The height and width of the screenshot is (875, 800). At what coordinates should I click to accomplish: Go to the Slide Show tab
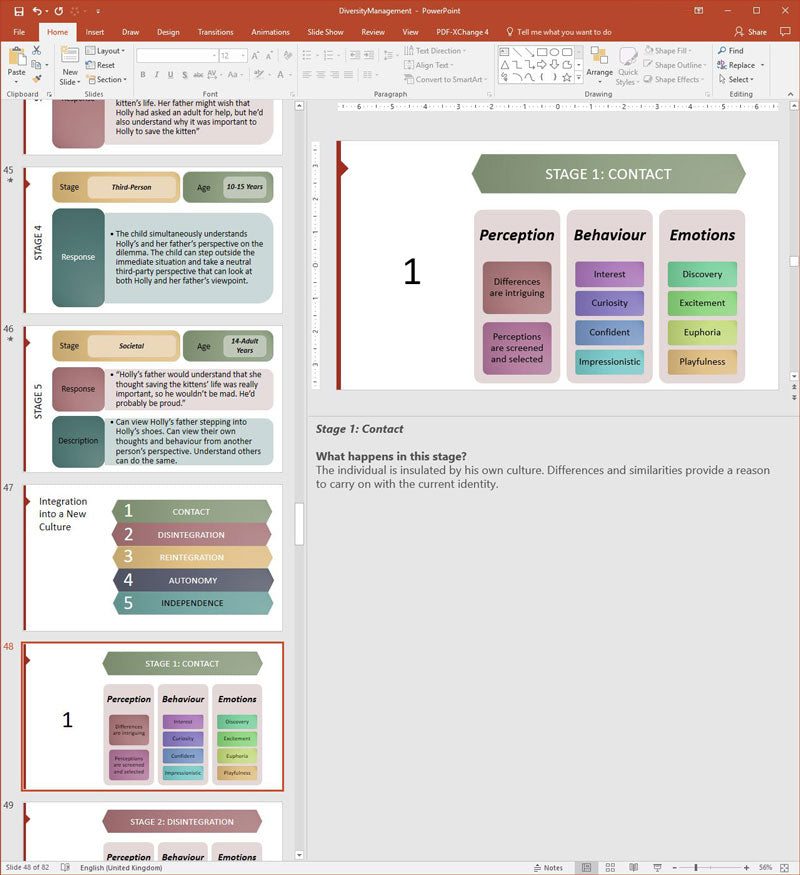tap(325, 32)
